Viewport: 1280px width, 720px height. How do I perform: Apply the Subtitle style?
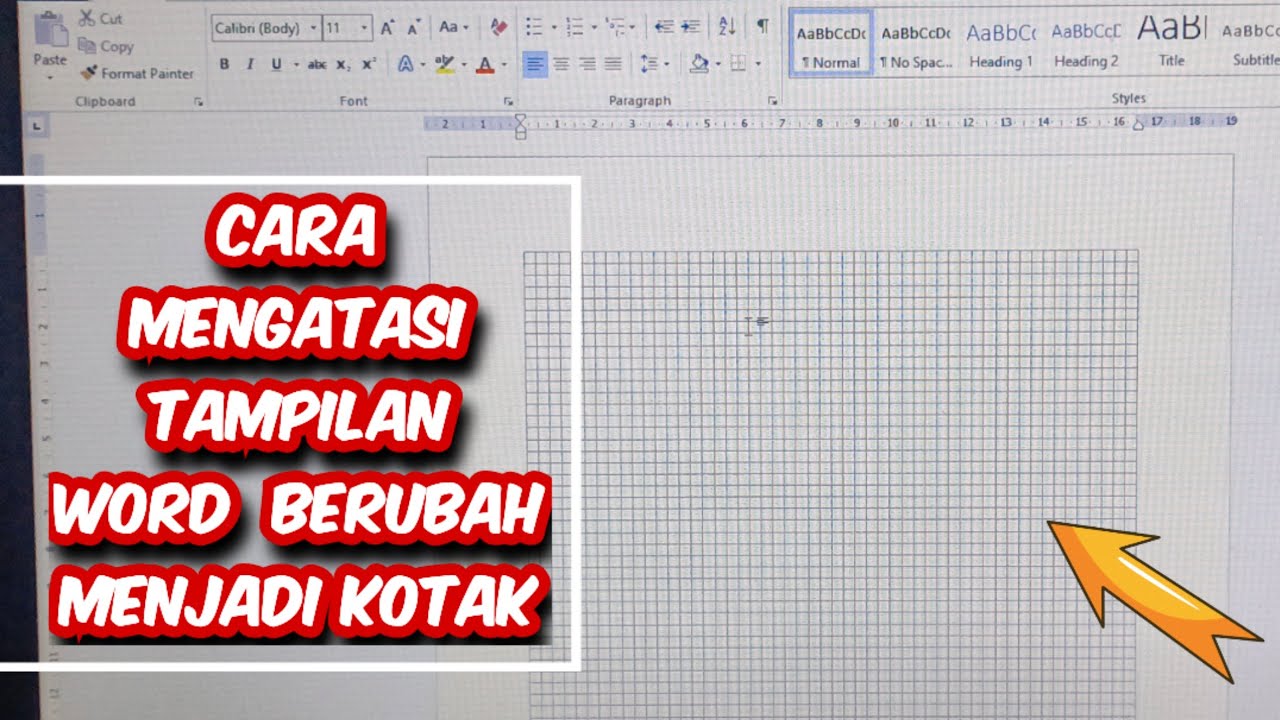[x=1252, y=44]
